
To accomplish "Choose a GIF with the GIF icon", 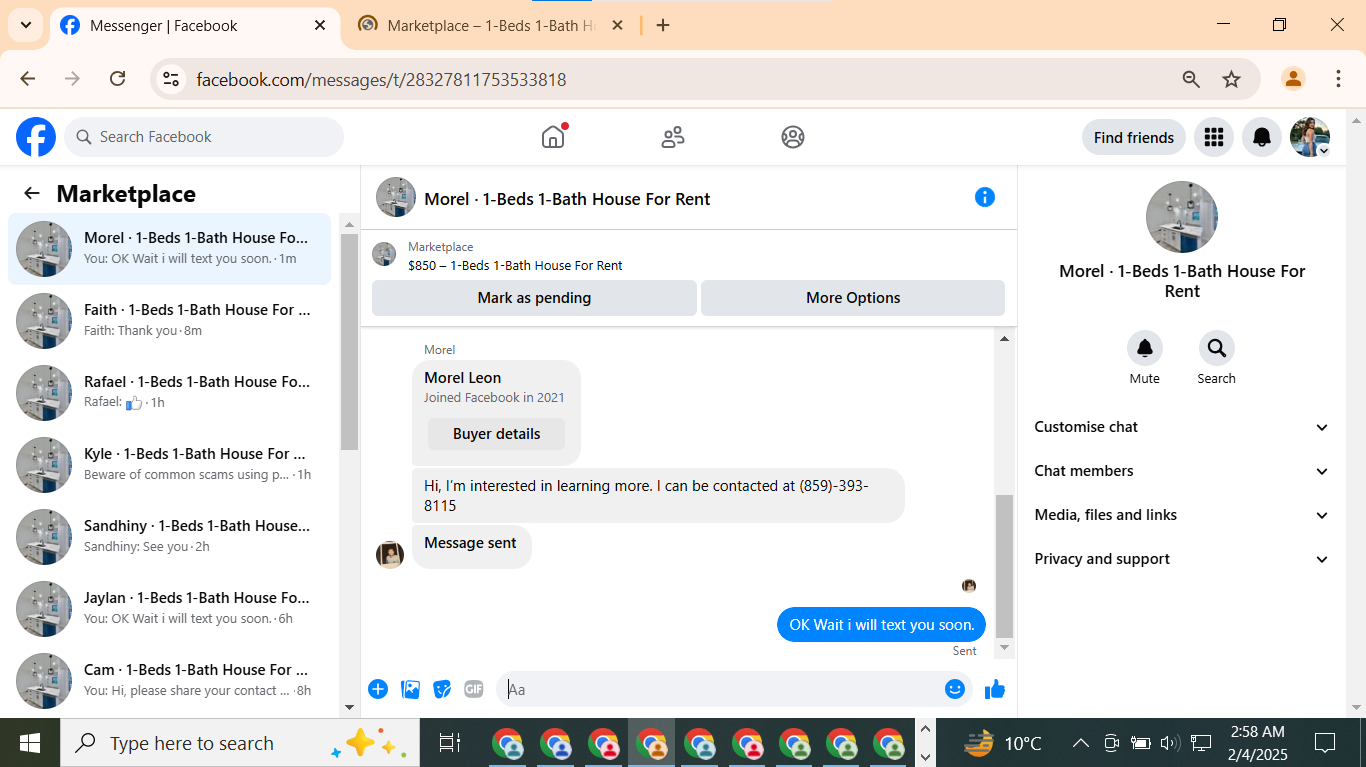I will (x=474, y=689).
